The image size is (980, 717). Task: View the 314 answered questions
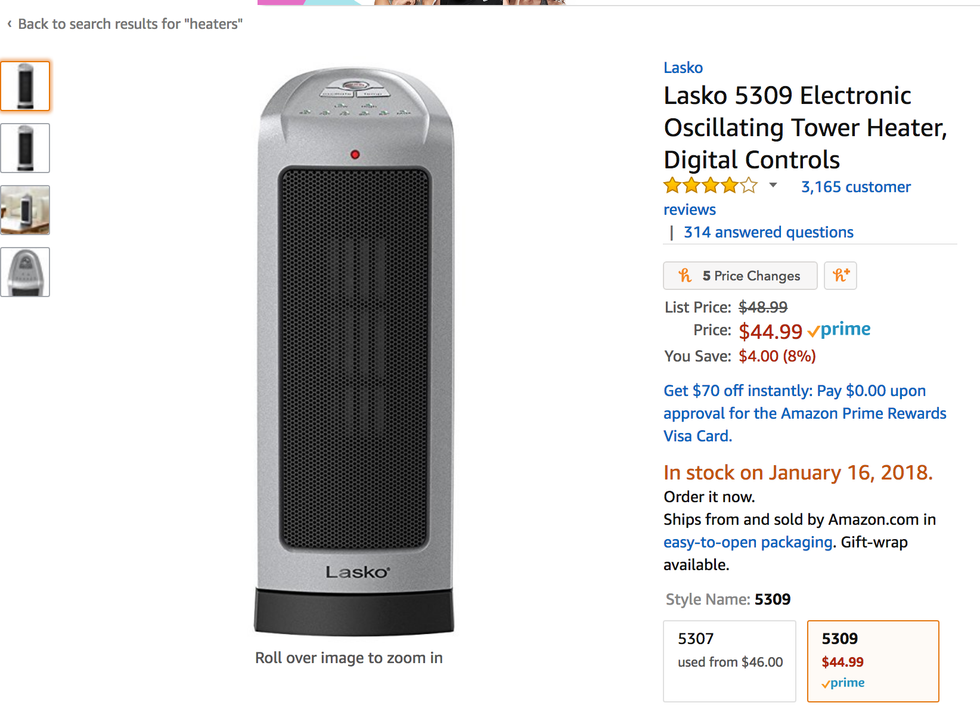tap(768, 232)
